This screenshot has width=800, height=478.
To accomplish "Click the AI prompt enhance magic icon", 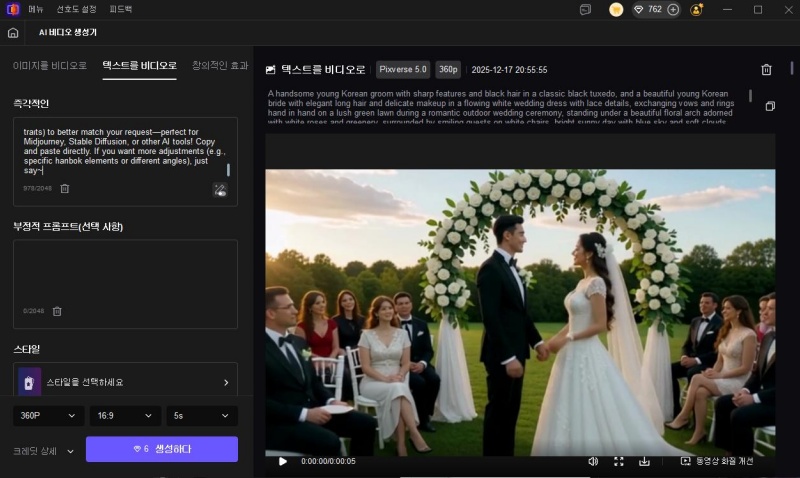I will [220, 188].
